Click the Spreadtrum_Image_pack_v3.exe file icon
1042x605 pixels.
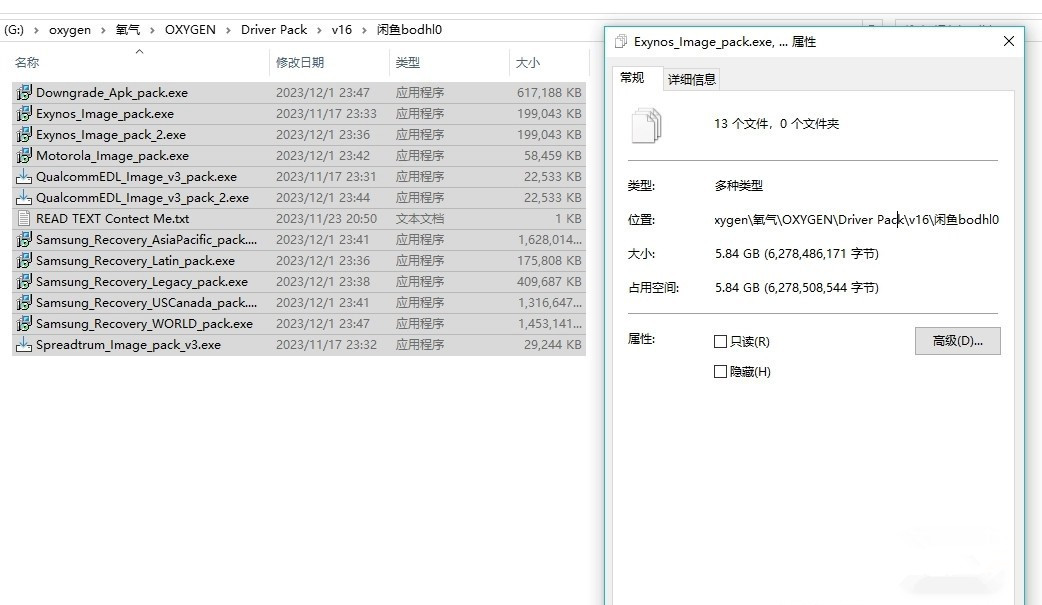click(x=24, y=344)
